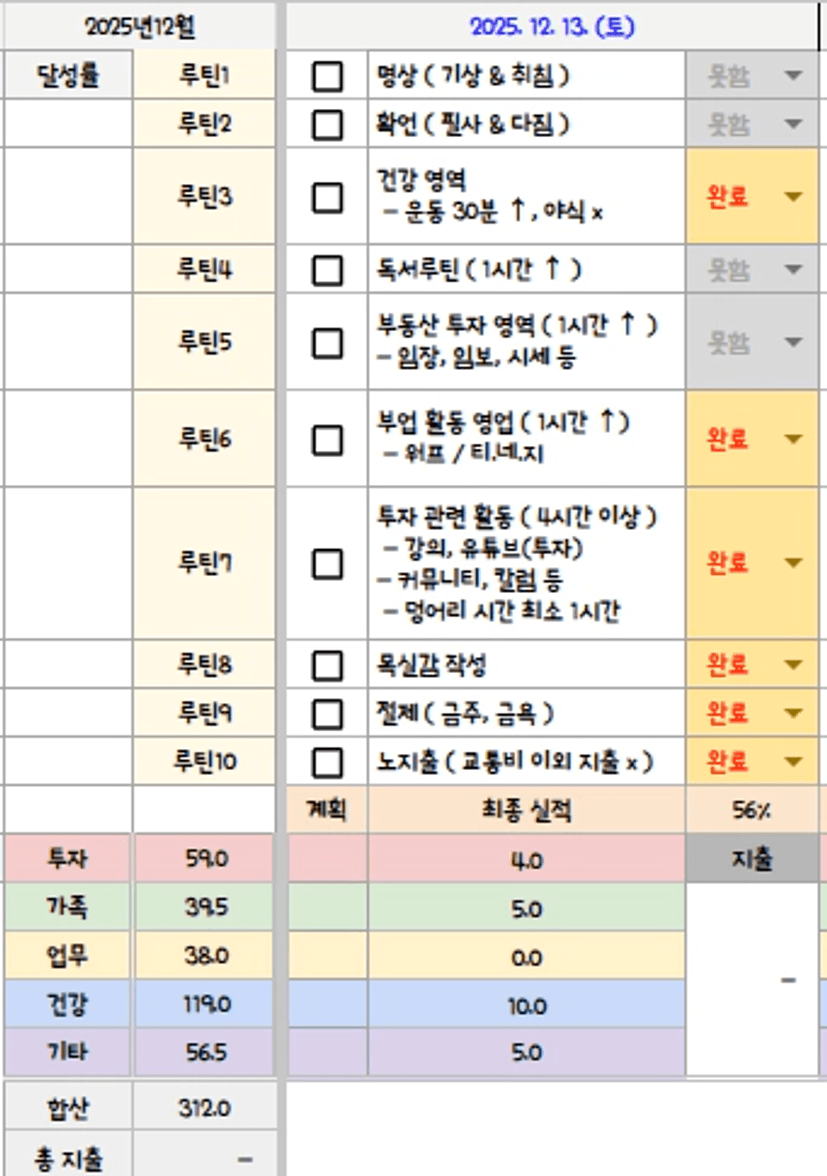Viewport: 827px width, 1176px height.
Task: Select the 달성률 header cell
Action: (x=68, y=75)
